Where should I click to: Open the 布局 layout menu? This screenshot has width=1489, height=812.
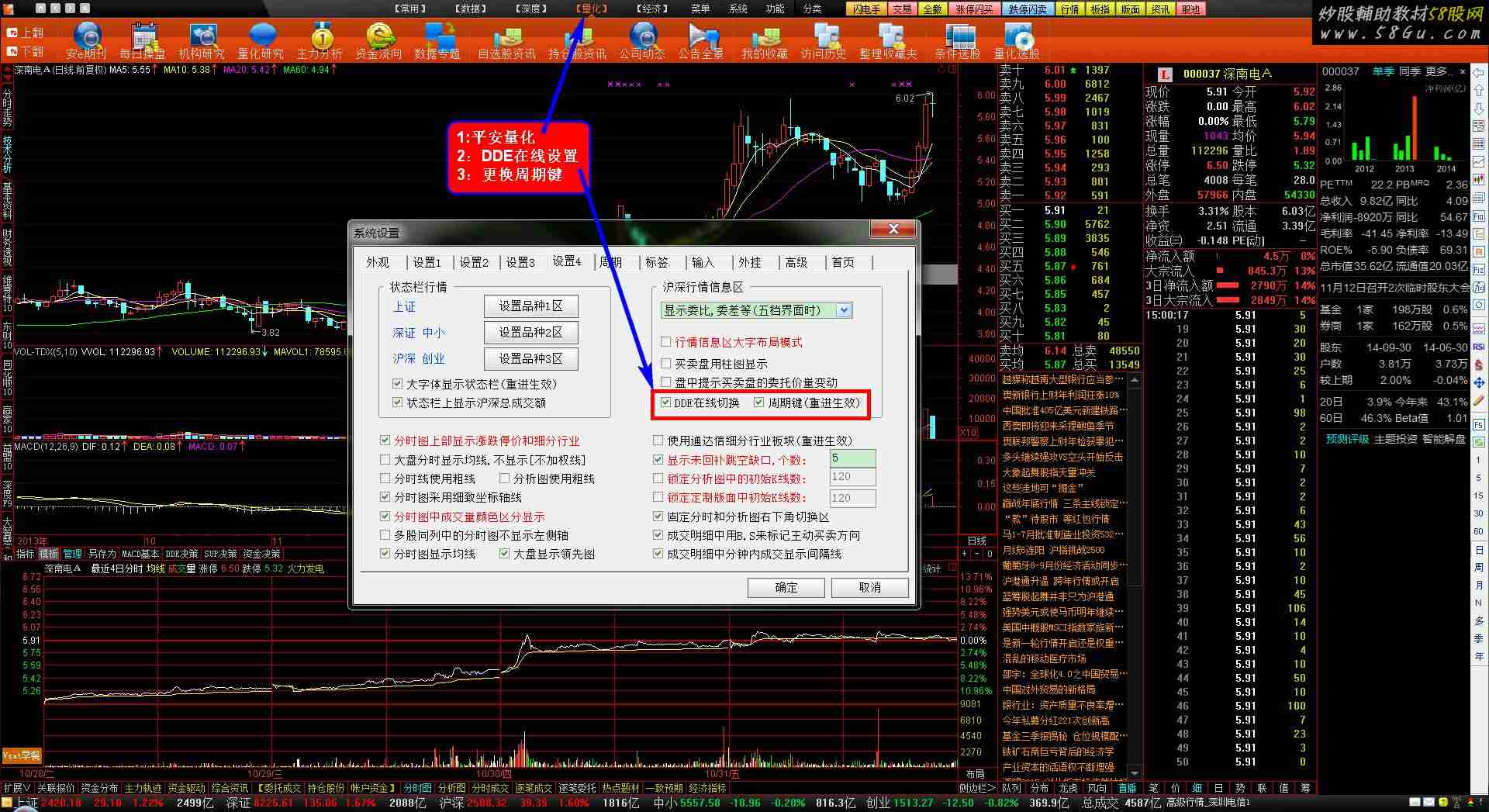click(975, 773)
